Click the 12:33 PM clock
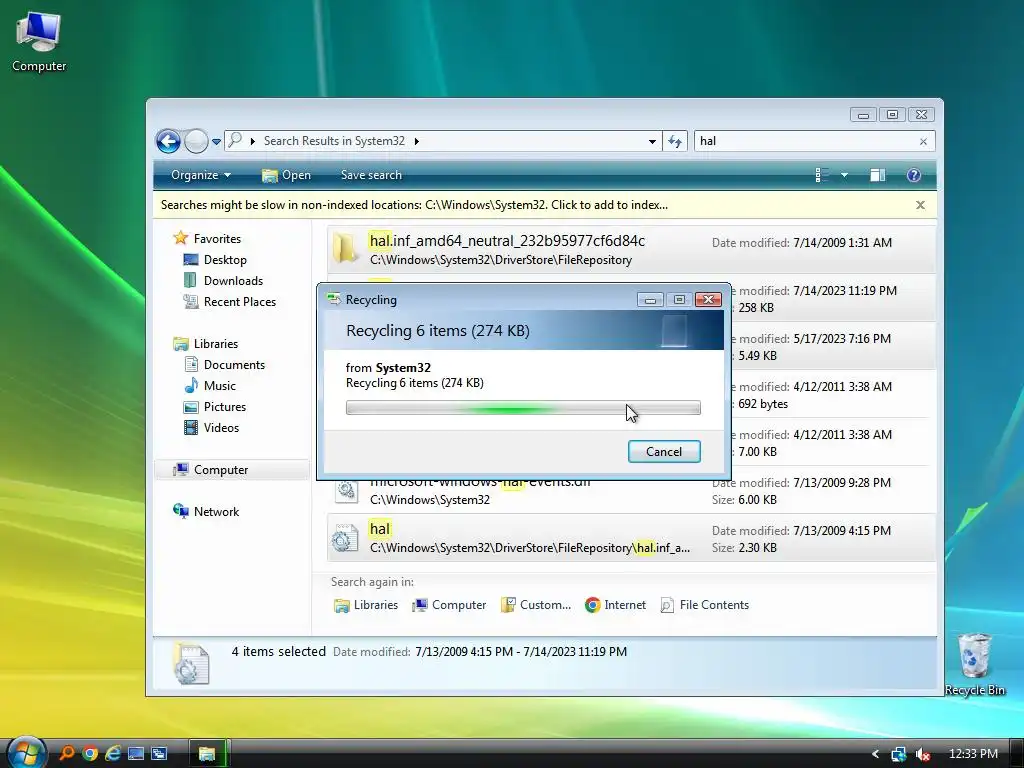1024x768 pixels. point(973,754)
